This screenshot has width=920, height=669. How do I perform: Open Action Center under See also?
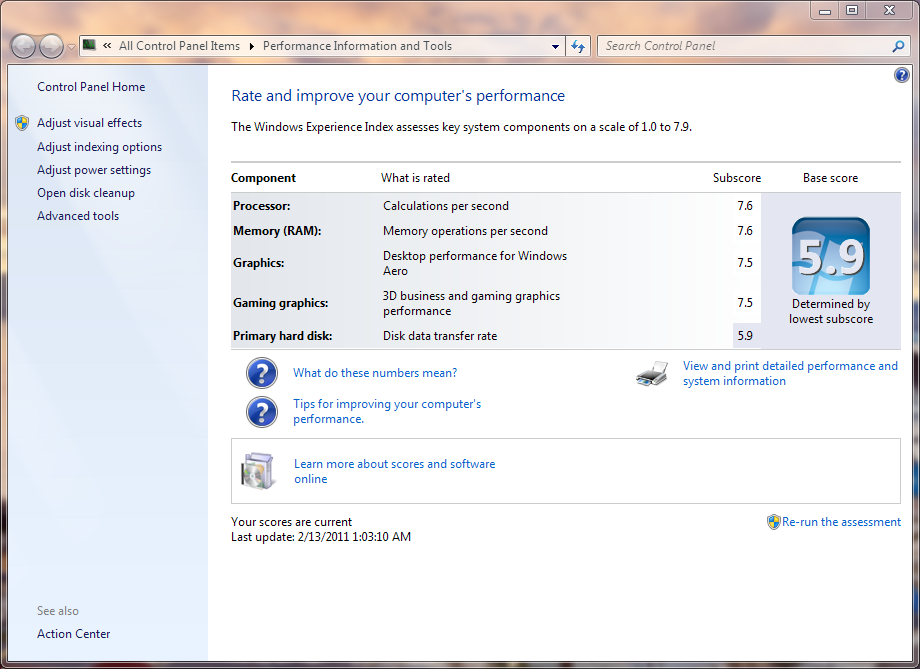click(x=74, y=634)
